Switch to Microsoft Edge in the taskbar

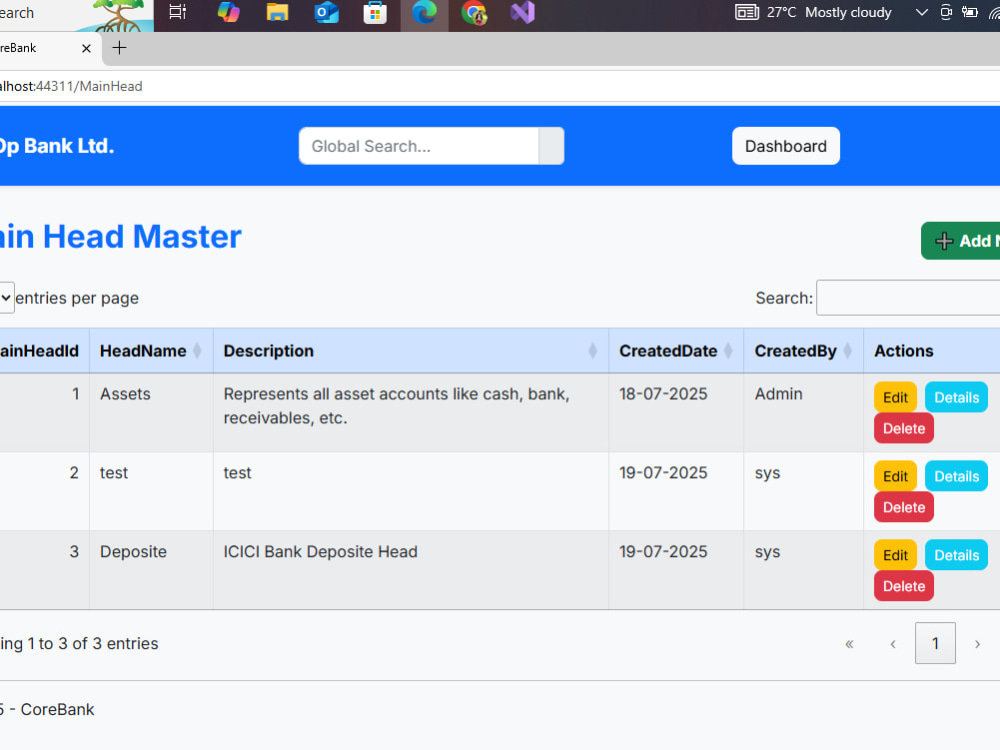[x=424, y=12]
